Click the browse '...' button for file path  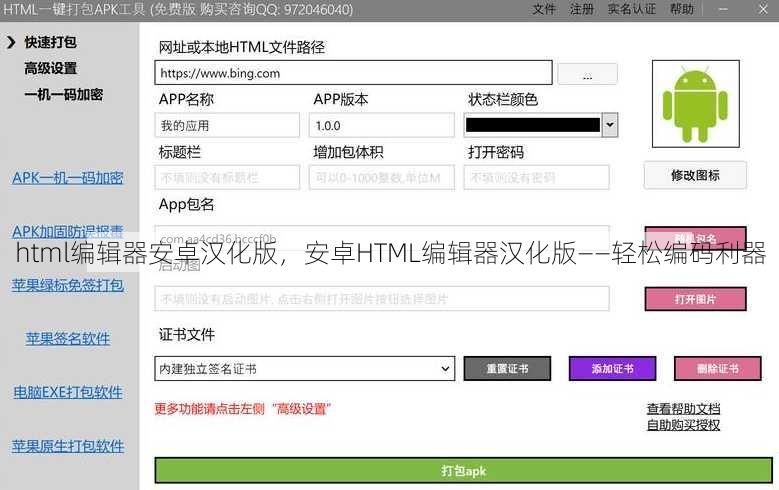pyautogui.click(x=587, y=74)
